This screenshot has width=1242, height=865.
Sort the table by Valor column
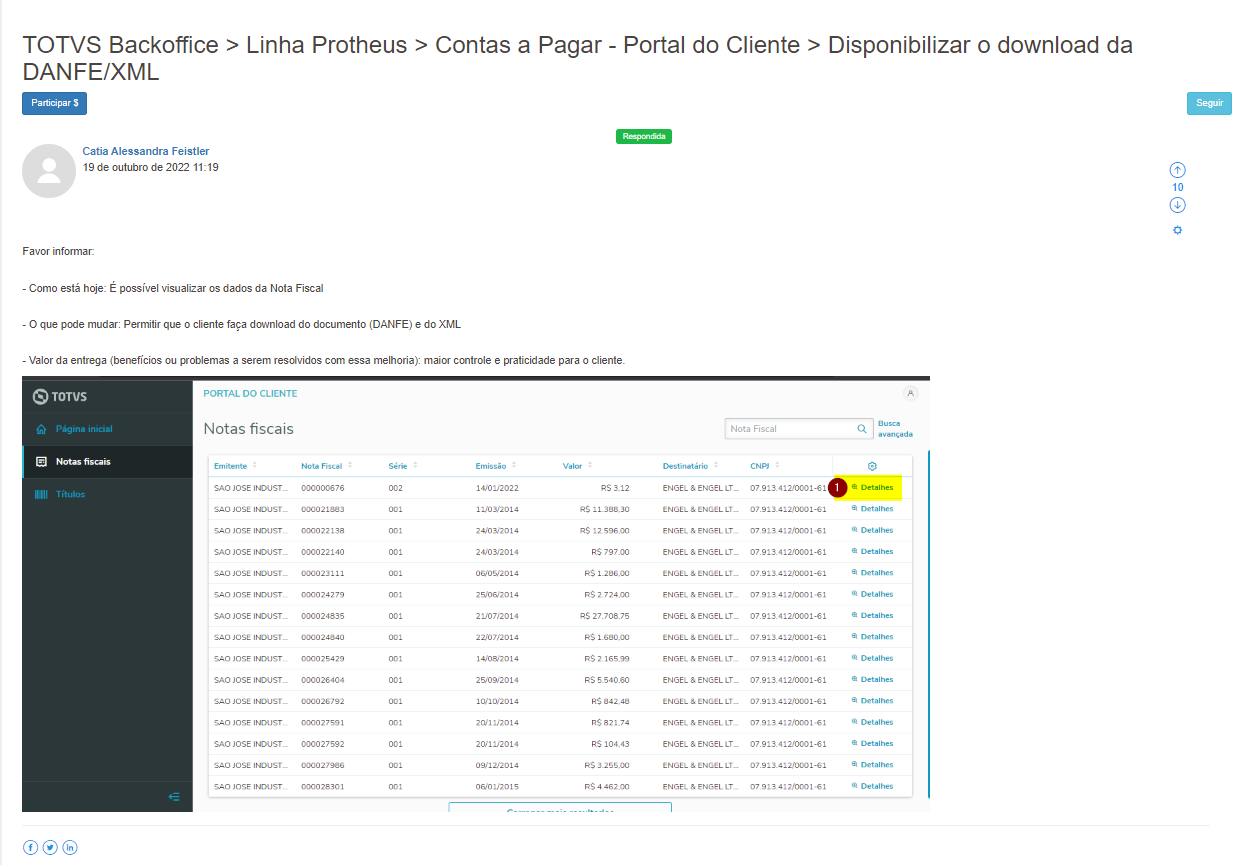click(x=578, y=466)
